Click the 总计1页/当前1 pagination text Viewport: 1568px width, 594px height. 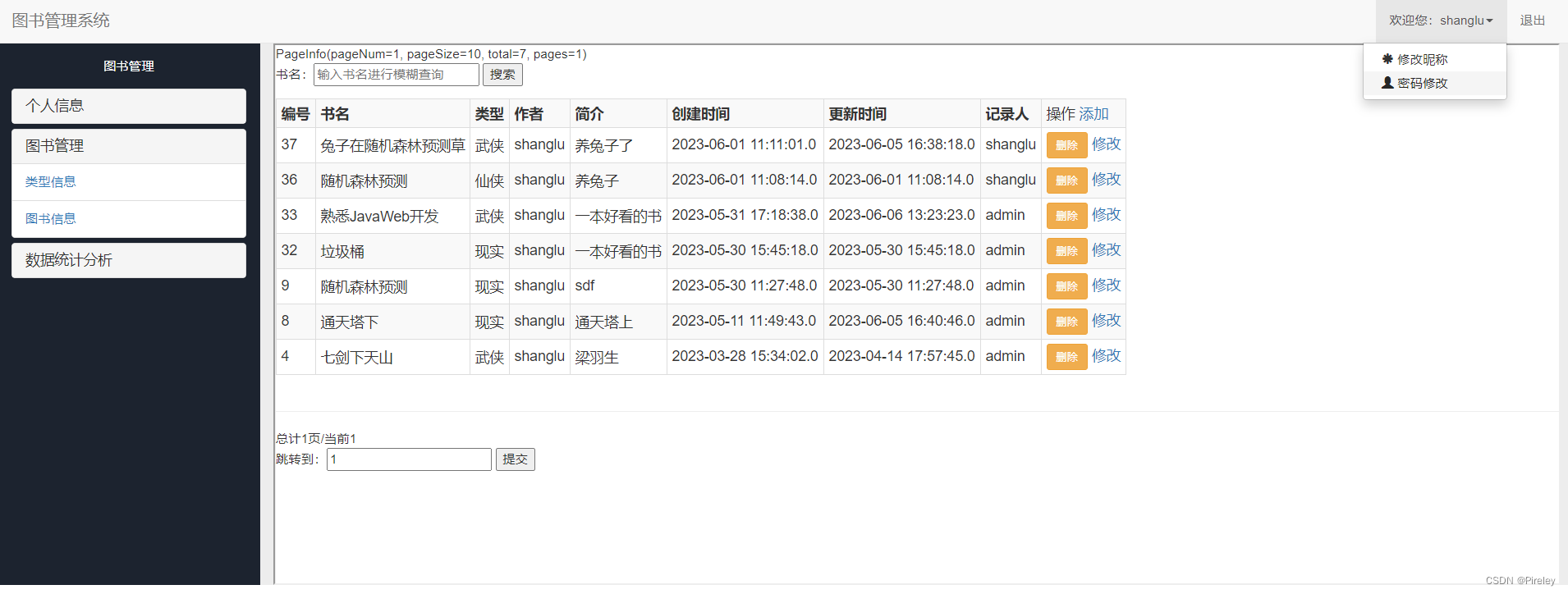(x=316, y=439)
